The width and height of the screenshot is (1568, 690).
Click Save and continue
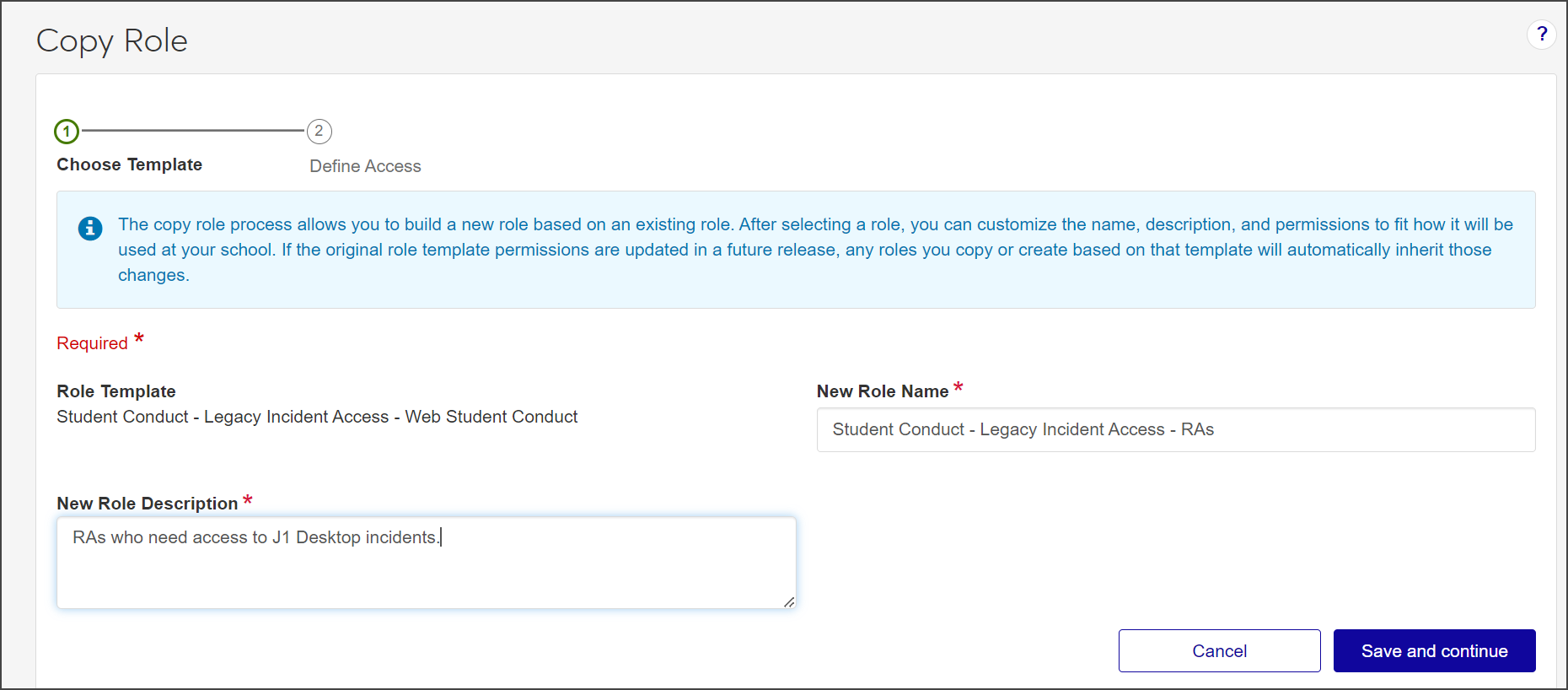click(1434, 650)
